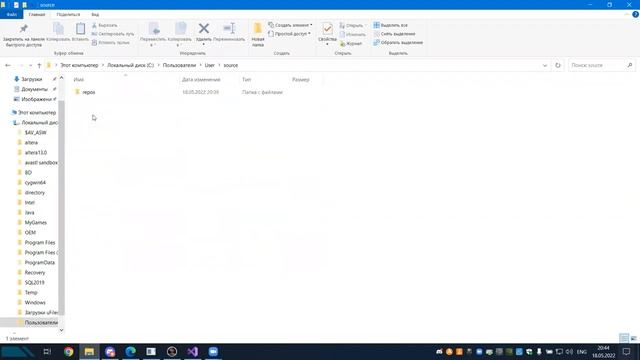The width and height of the screenshot is (640, 360).
Task: Click User segment in address bar
Action: tap(209, 65)
